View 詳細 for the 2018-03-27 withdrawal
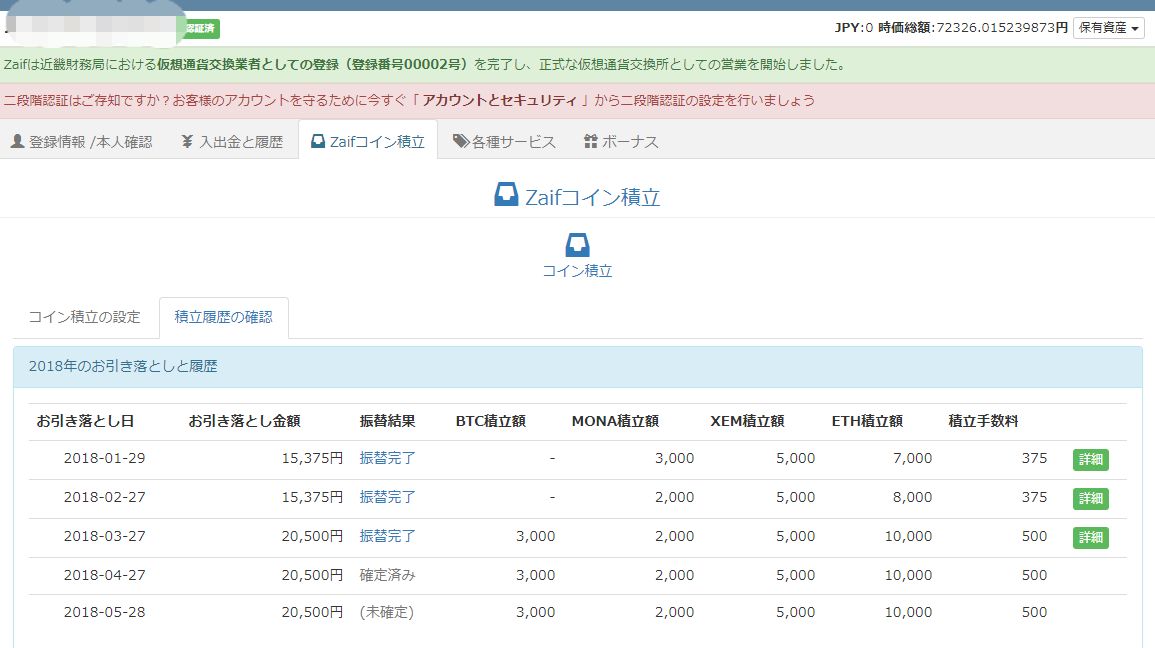This screenshot has height=648, width=1155. [1090, 537]
